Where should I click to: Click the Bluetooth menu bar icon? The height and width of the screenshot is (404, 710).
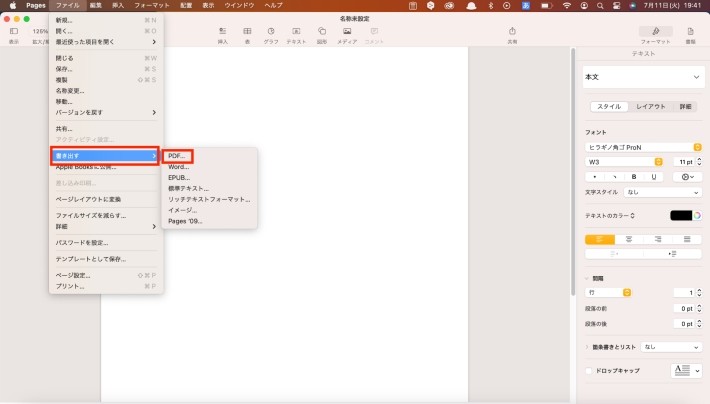click(490, 5)
